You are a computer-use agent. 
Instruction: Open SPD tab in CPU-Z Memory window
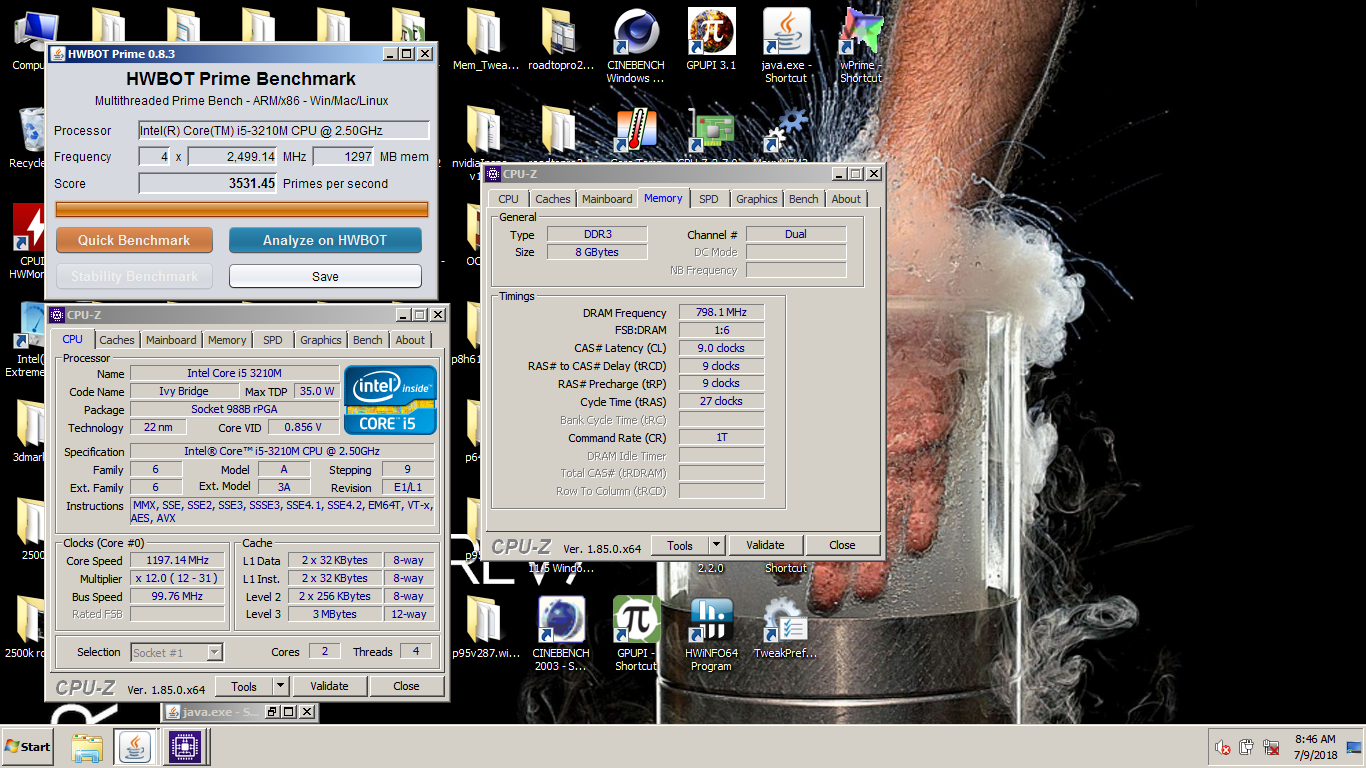[708, 199]
